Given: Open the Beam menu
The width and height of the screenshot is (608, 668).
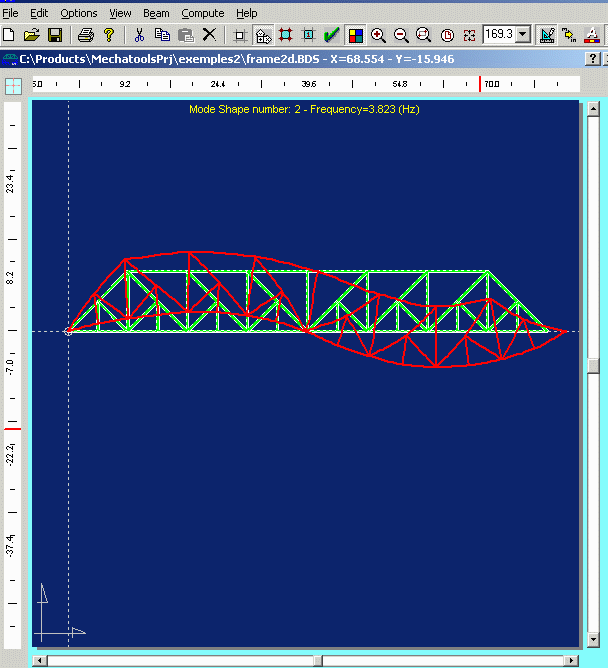Looking at the screenshot, I should [156, 13].
